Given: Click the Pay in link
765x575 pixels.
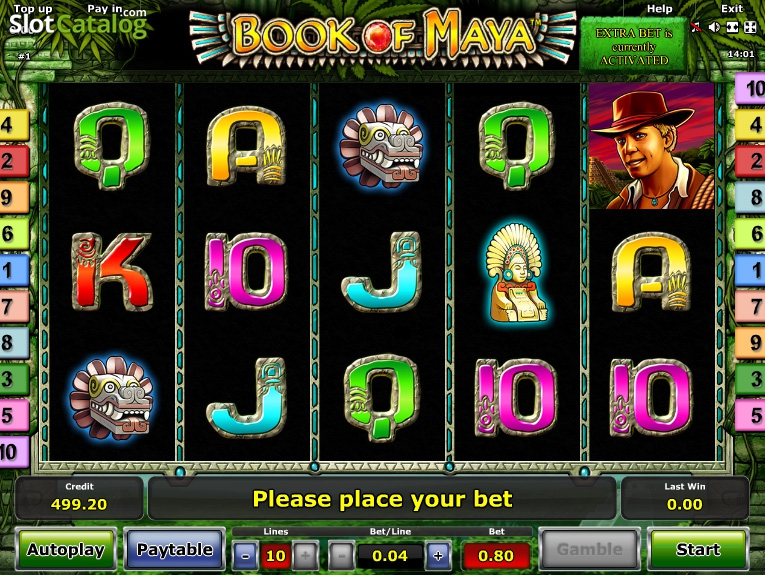Looking at the screenshot, I should [105, 9].
